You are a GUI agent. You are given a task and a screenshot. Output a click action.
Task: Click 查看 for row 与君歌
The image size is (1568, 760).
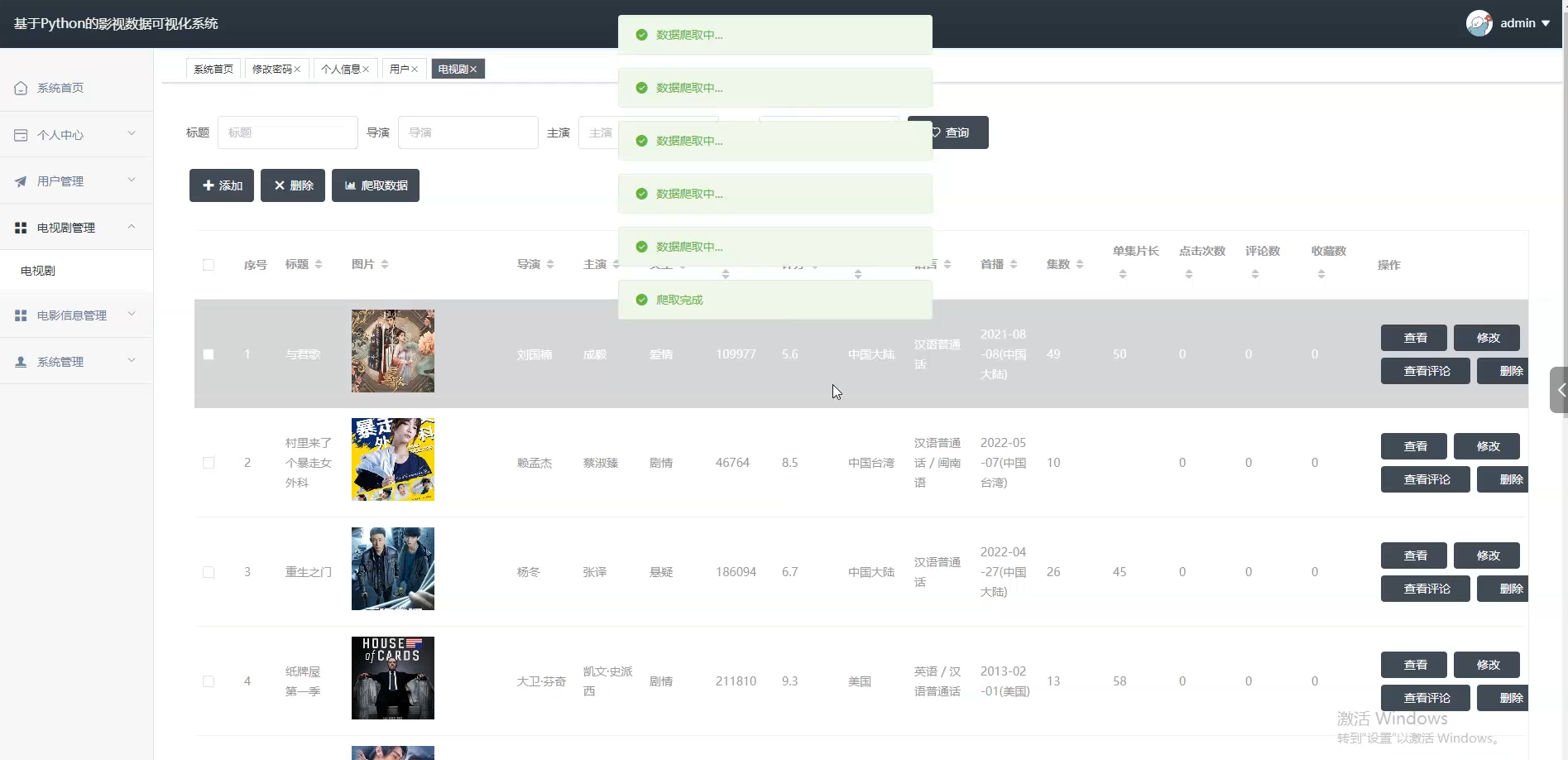click(1414, 338)
